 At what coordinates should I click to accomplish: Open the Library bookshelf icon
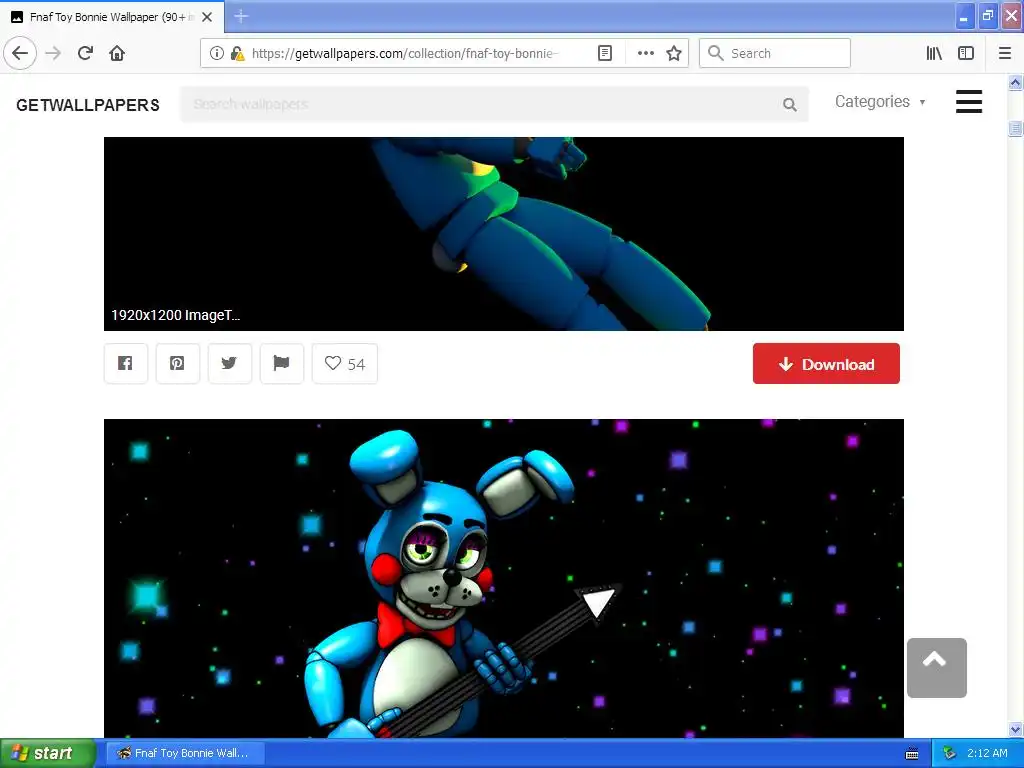934,53
